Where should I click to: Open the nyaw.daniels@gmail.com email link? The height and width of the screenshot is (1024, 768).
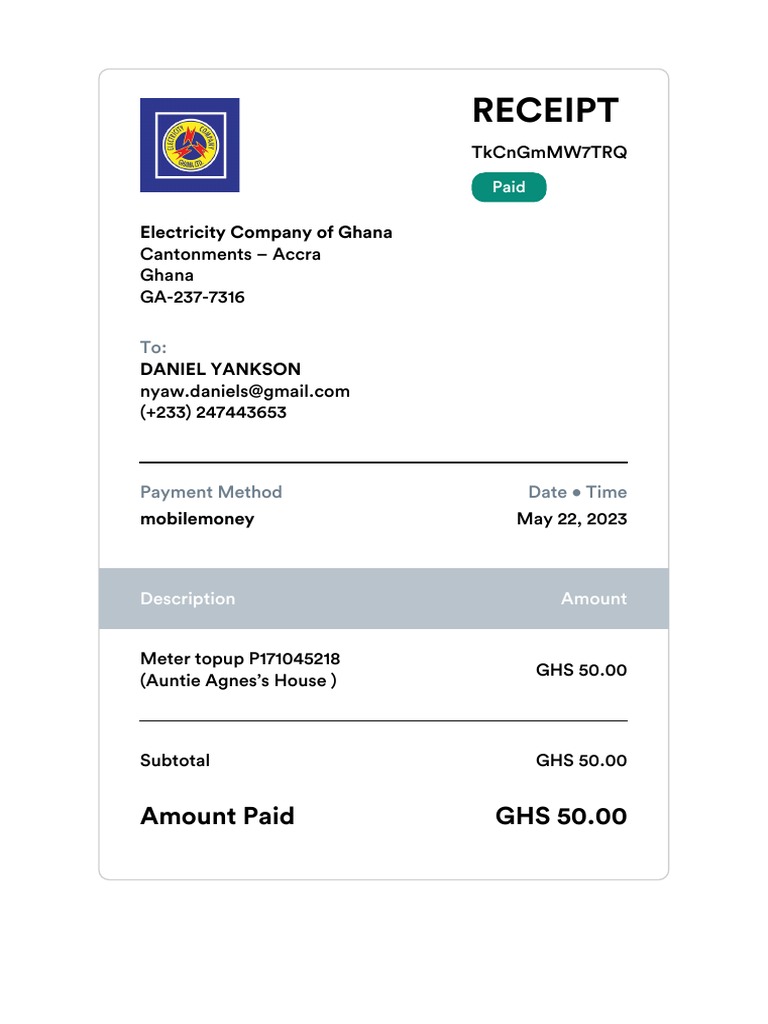[245, 391]
